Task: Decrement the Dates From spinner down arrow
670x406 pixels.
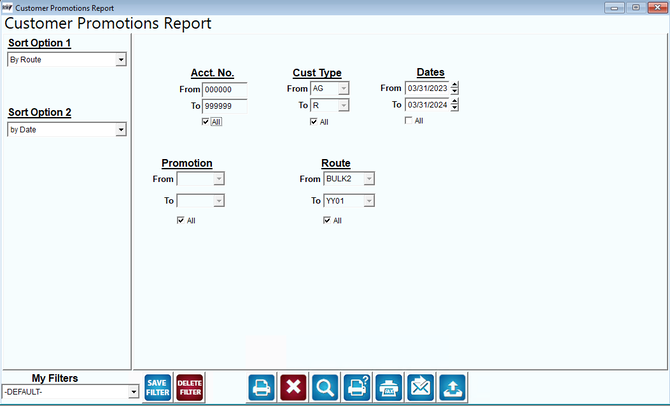Action: pos(455,91)
